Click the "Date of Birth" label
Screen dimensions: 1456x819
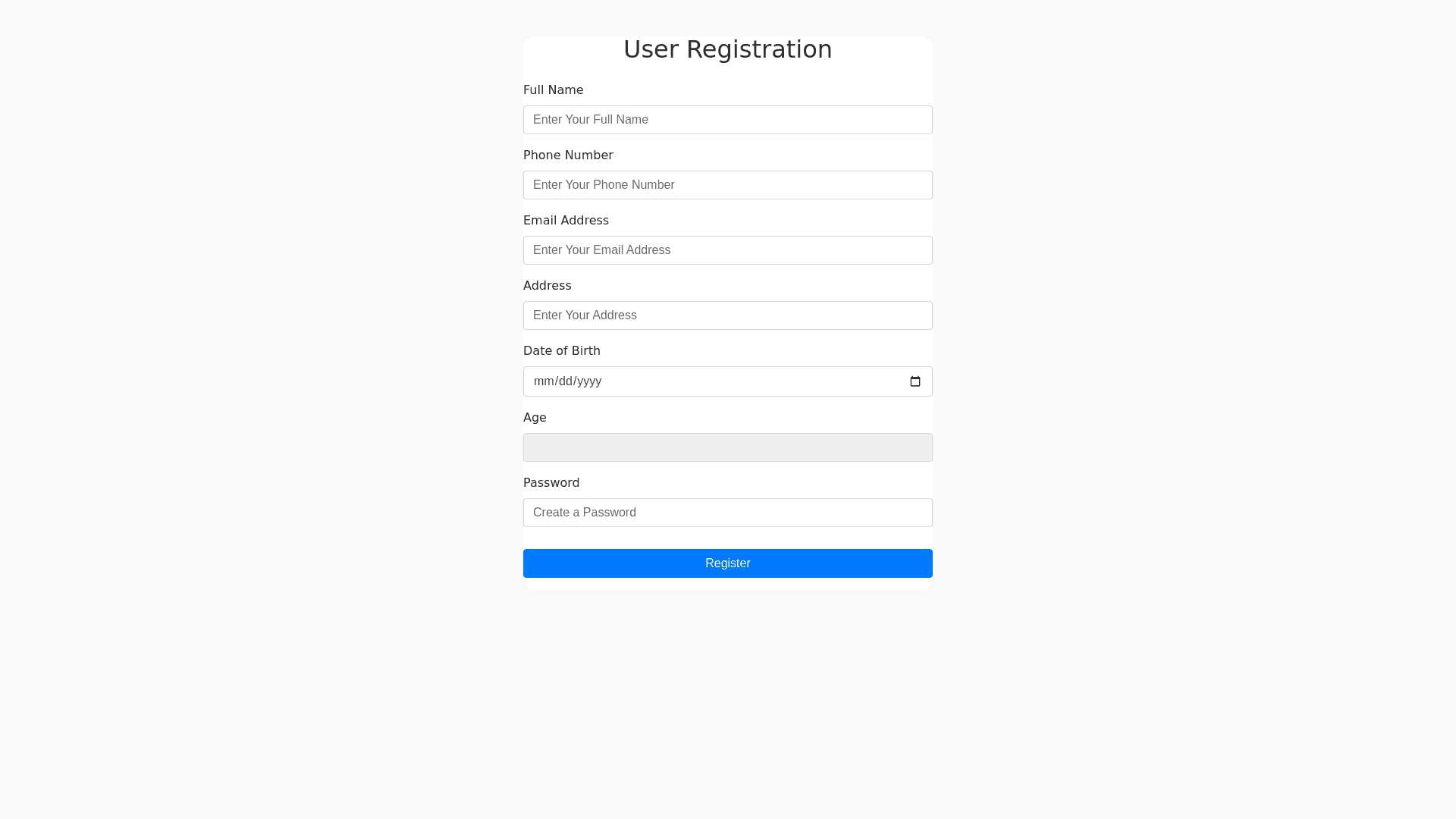coord(561,351)
